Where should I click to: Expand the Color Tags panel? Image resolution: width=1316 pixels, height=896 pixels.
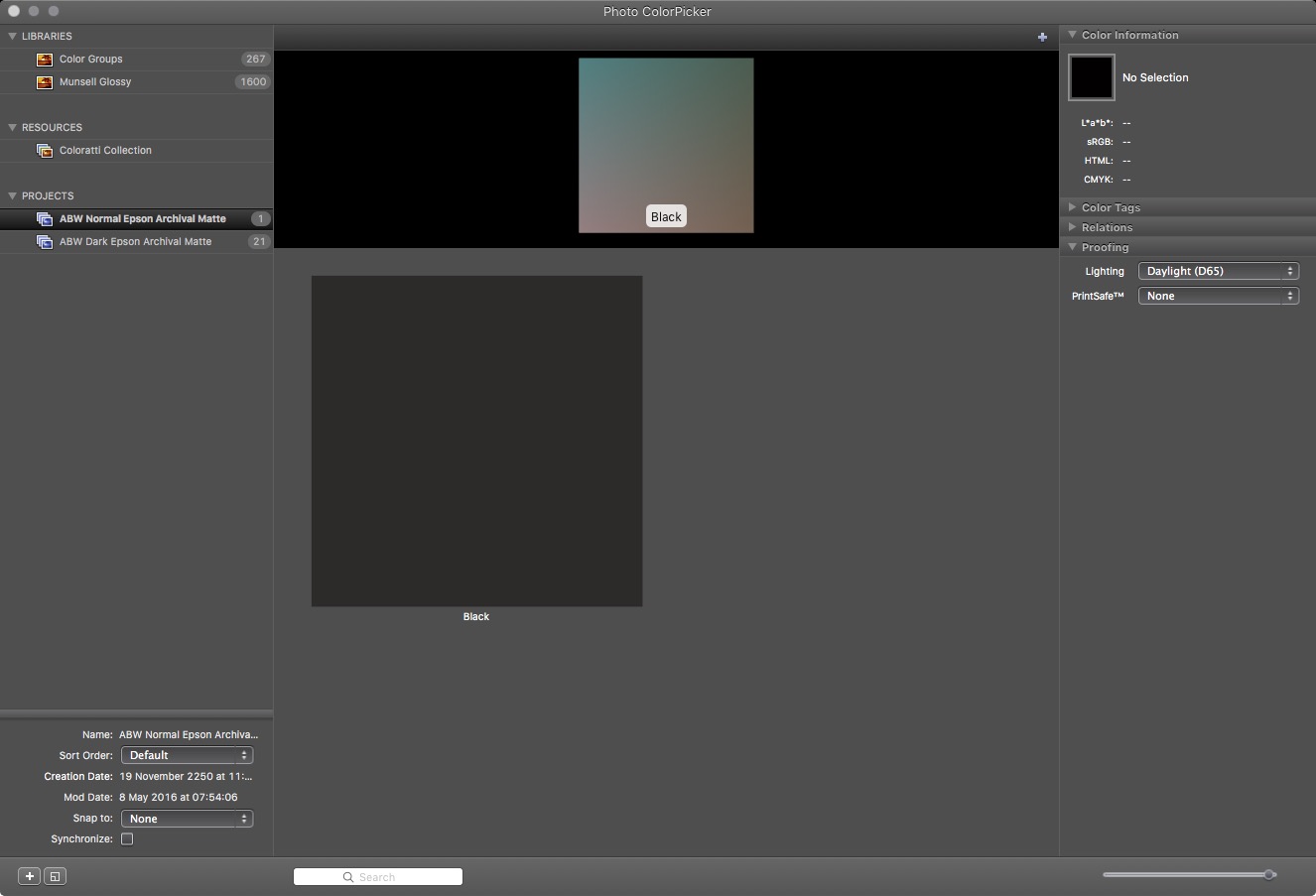[1073, 207]
